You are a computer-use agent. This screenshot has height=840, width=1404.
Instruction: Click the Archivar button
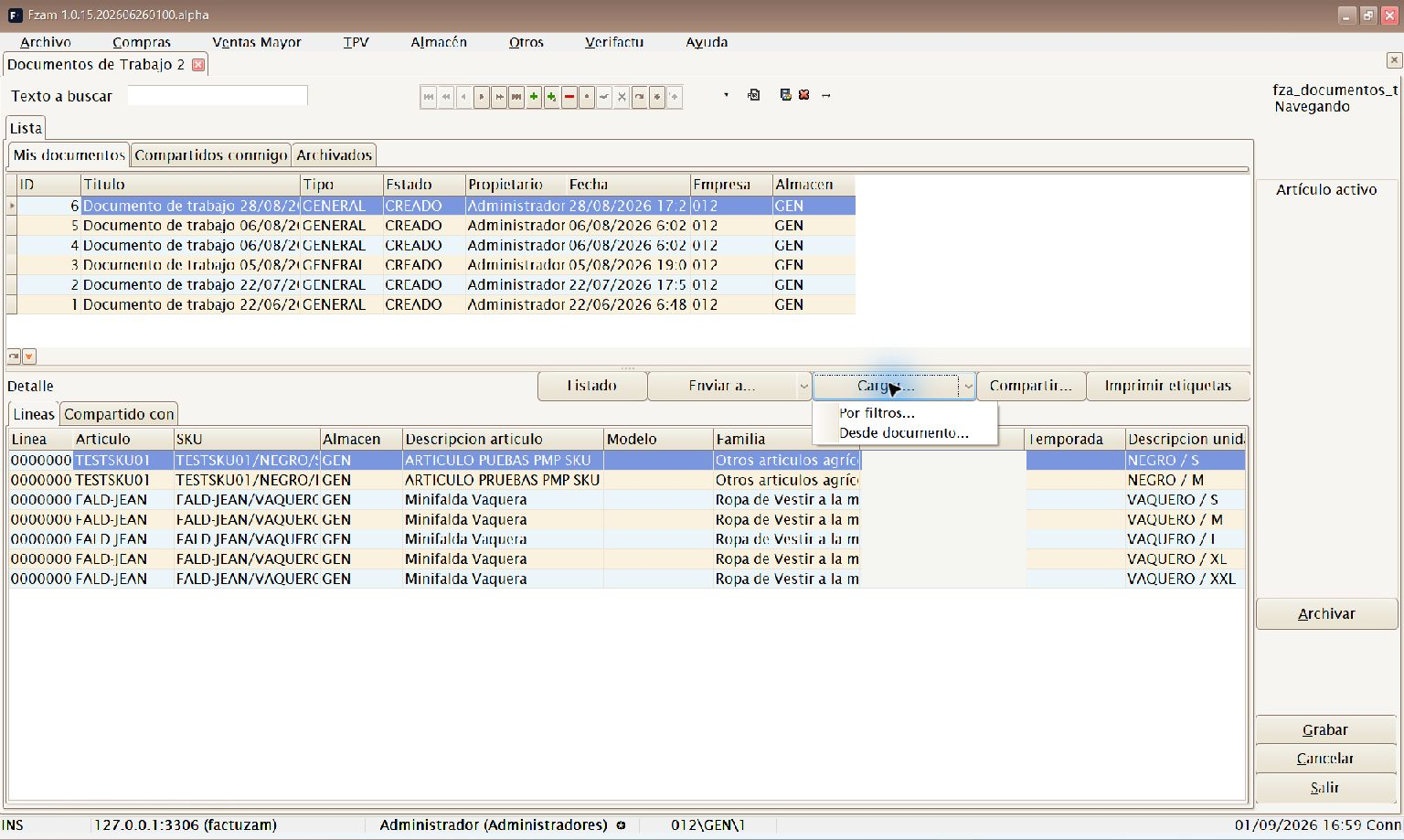(x=1326, y=614)
